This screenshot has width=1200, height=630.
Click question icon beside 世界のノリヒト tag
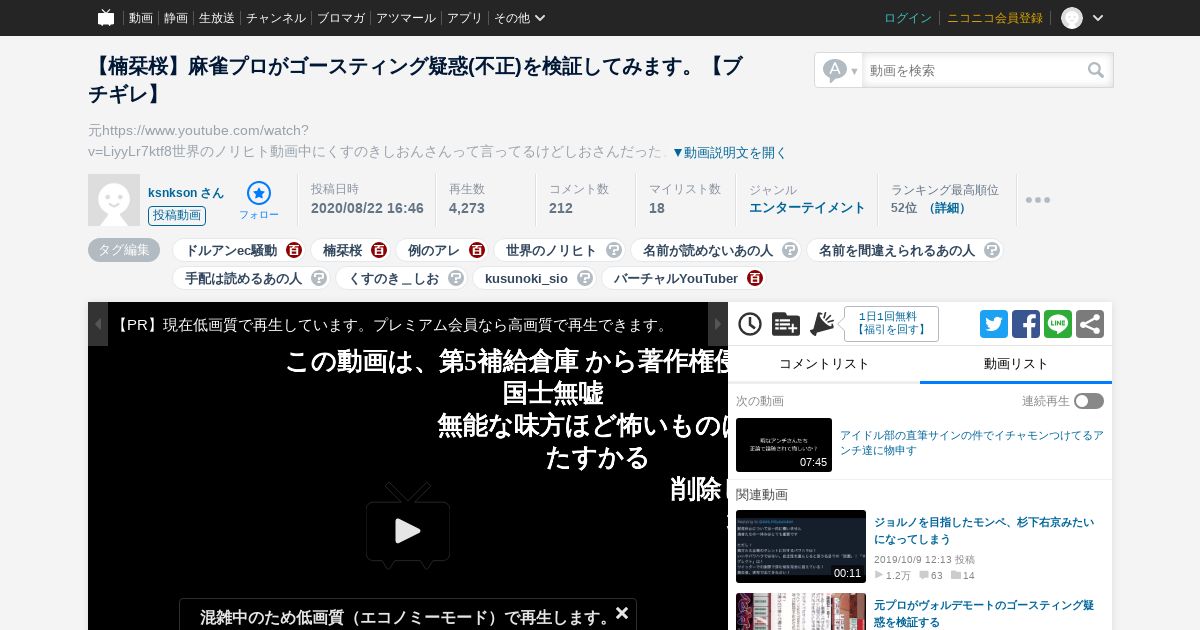tap(614, 250)
